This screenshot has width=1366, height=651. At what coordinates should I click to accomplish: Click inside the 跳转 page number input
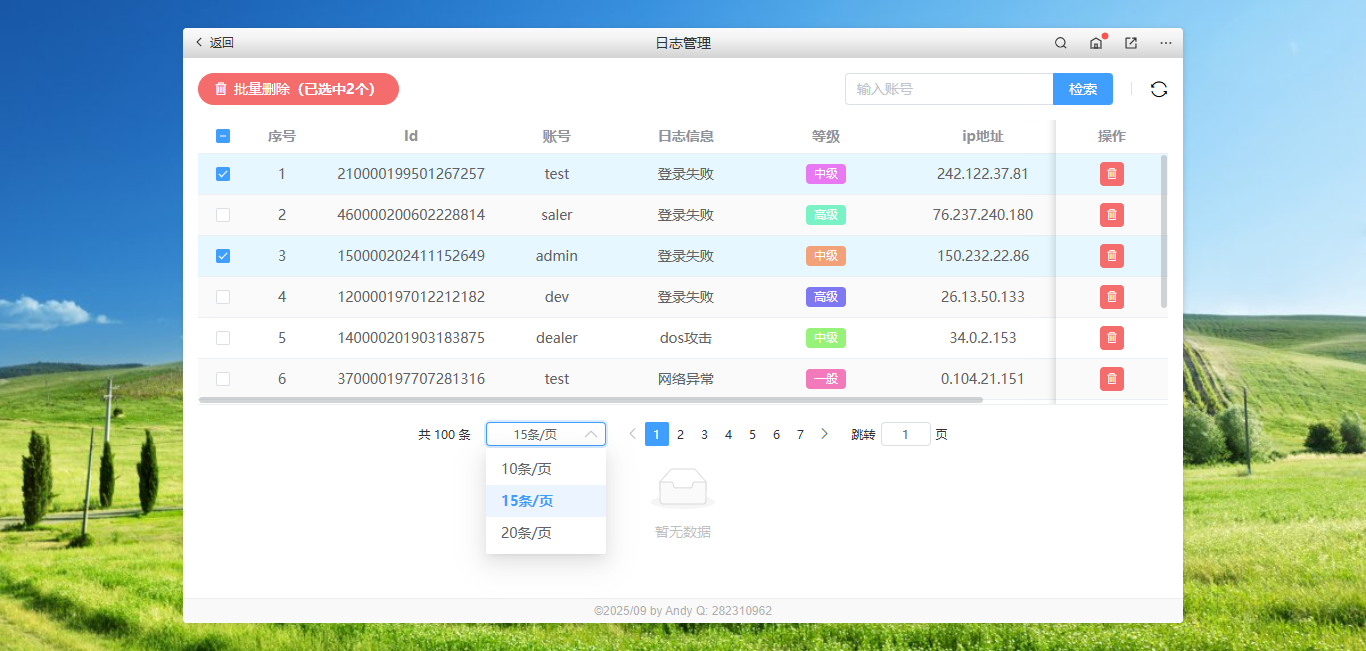[x=905, y=433]
